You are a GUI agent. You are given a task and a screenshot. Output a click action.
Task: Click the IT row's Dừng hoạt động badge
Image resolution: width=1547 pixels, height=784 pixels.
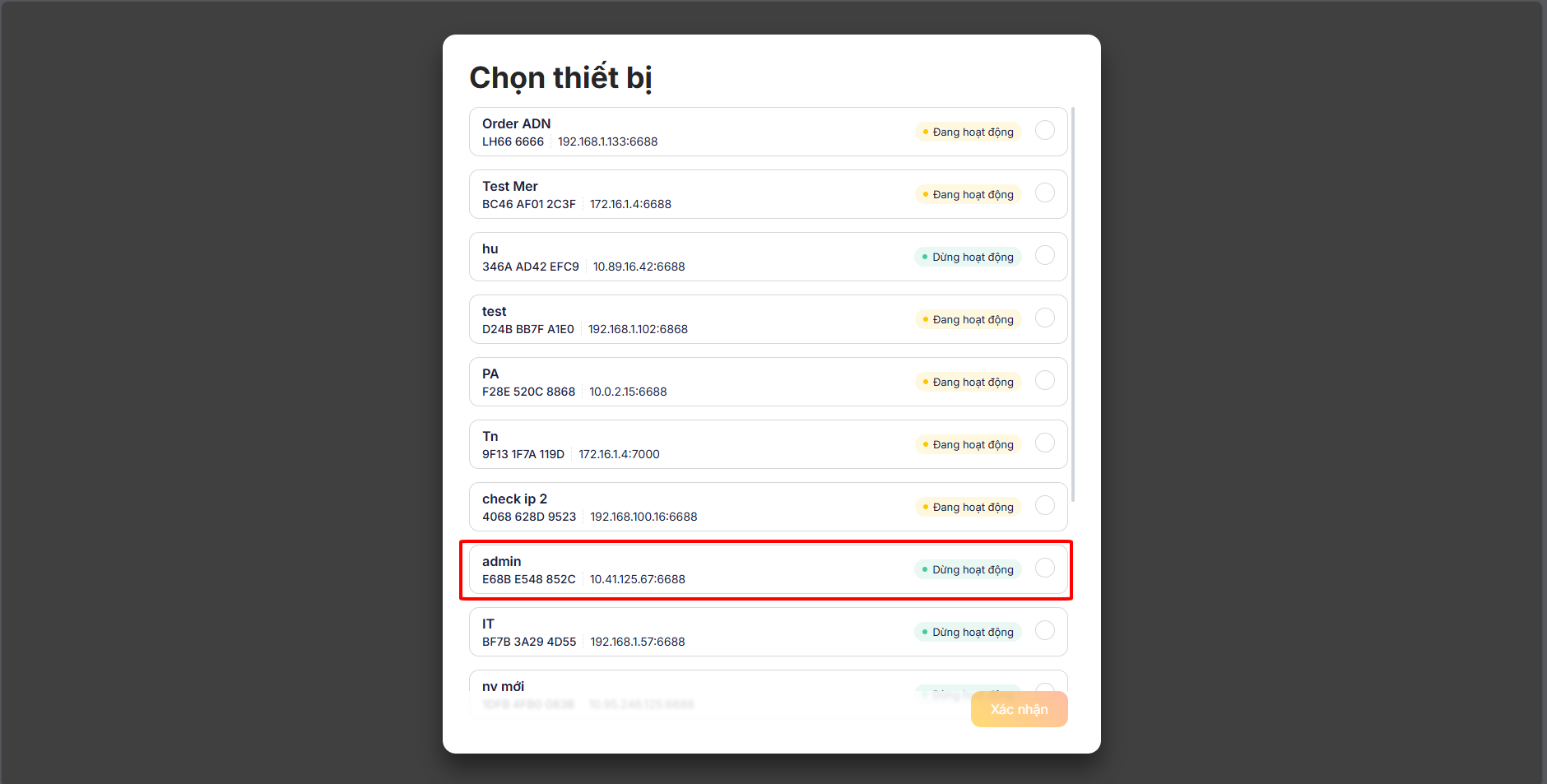[x=968, y=633]
